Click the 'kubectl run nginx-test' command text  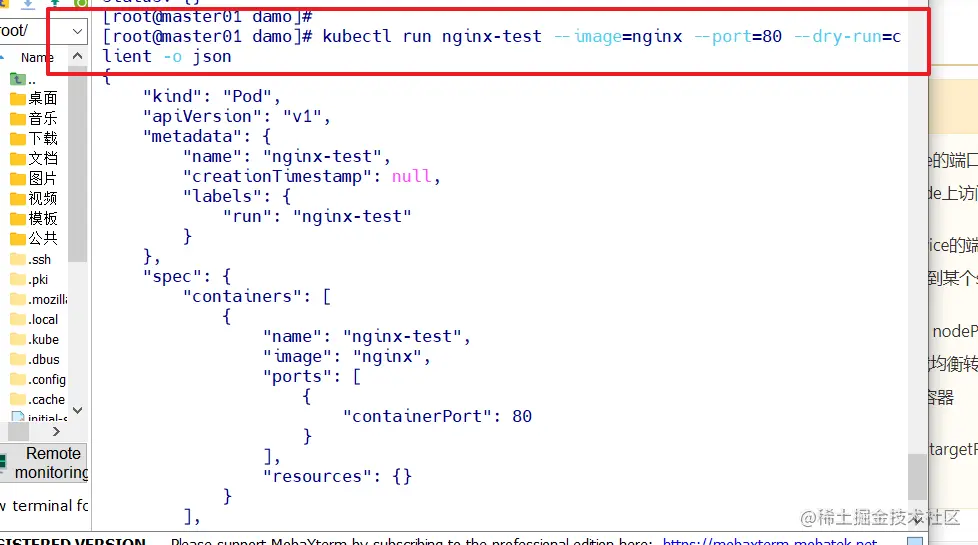tap(432, 37)
